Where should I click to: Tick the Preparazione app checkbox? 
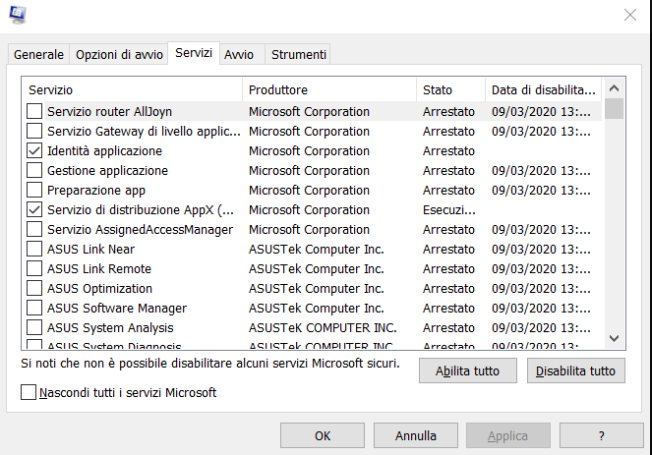tap(34, 190)
